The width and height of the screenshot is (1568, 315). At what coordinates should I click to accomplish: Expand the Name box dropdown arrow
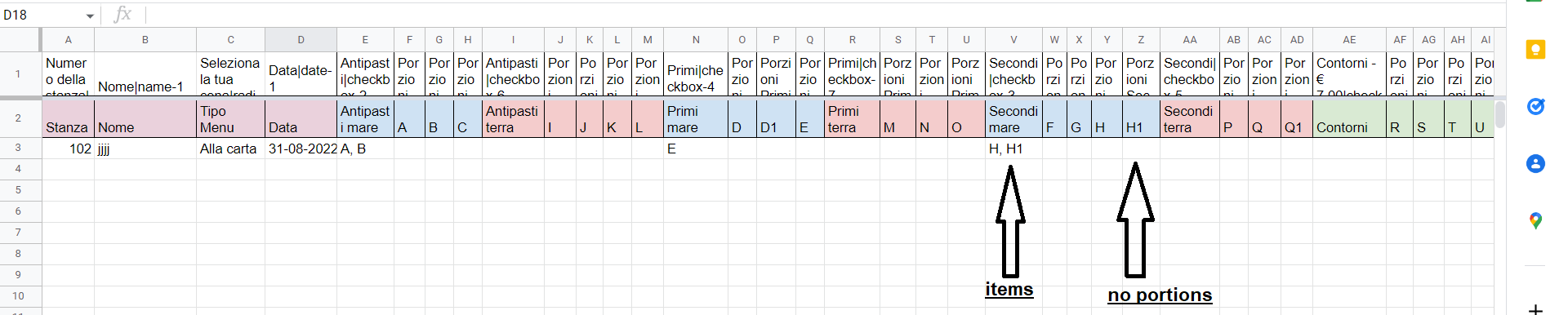[x=90, y=16]
